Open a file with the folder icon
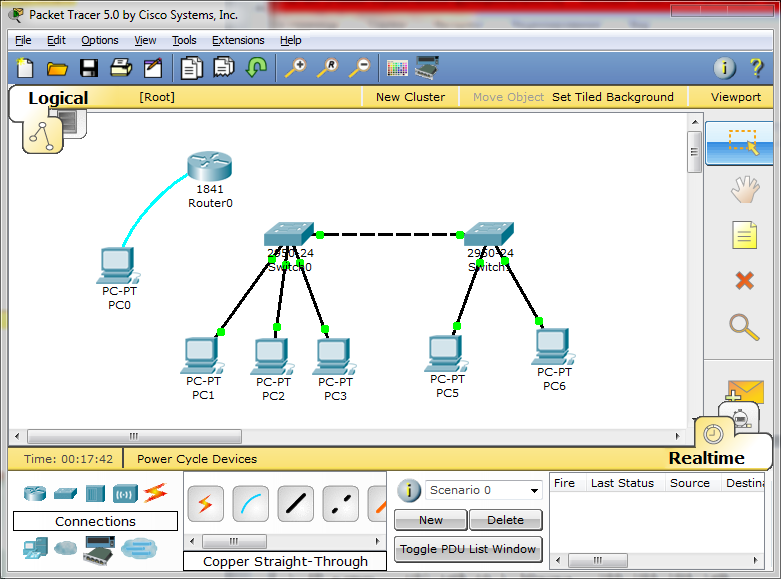 pos(57,68)
